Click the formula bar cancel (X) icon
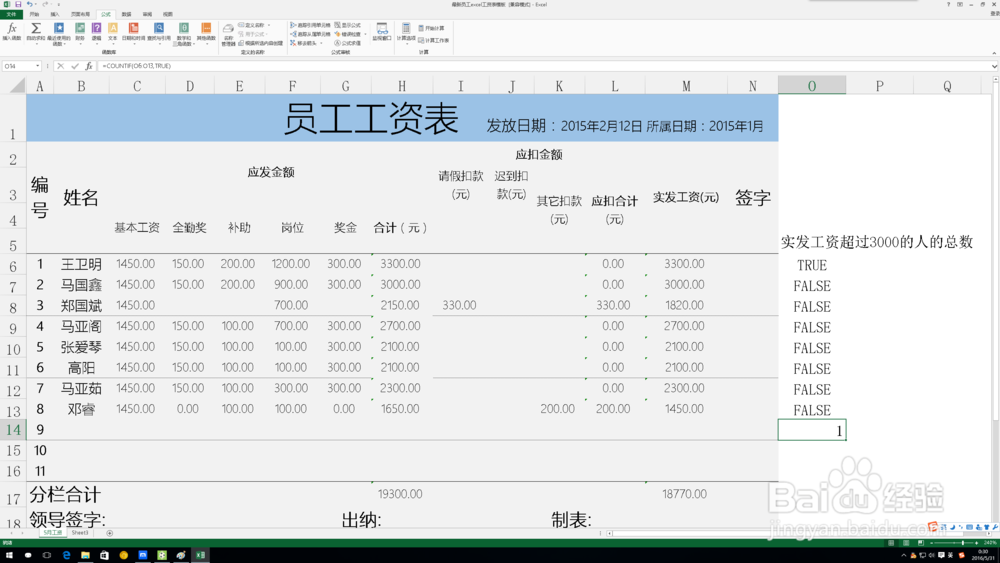Viewport: 1000px width, 563px height. [61, 66]
